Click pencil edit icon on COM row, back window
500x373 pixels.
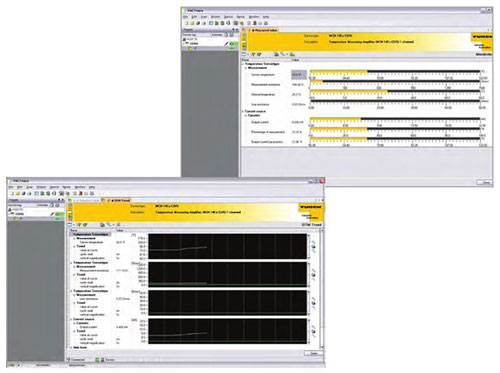pos(226,44)
